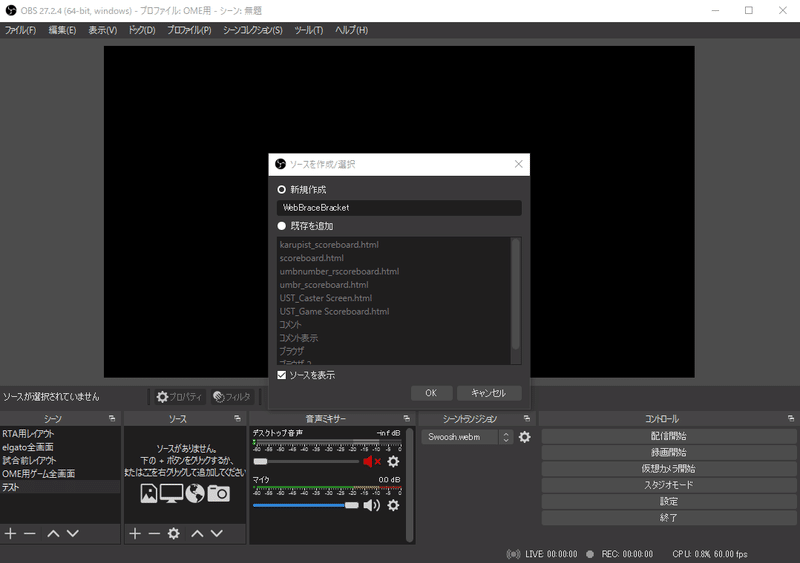Open the シーンコレクション(S) menu
800x563 pixels.
click(x=253, y=30)
